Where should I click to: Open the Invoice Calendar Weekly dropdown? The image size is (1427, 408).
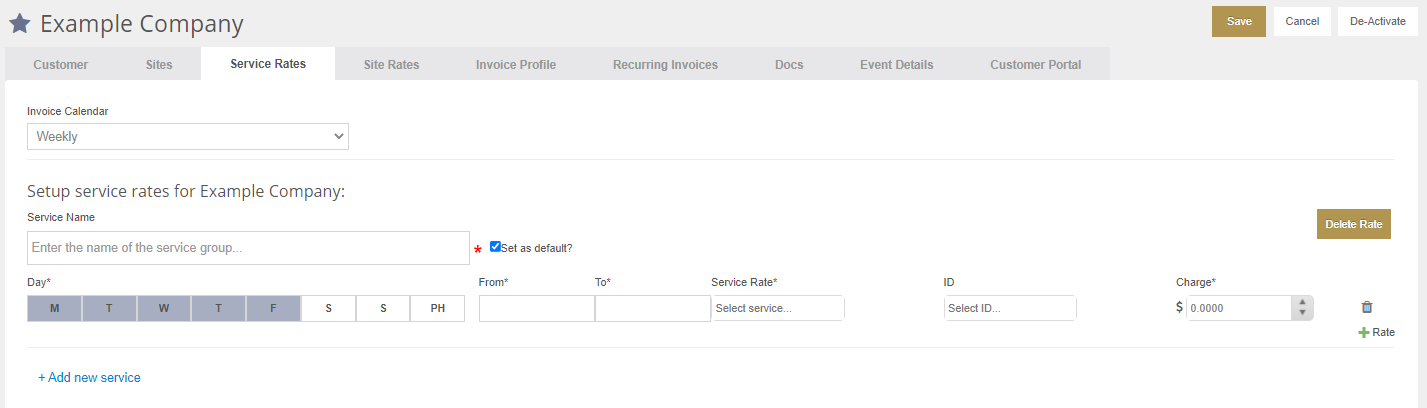pos(188,137)
